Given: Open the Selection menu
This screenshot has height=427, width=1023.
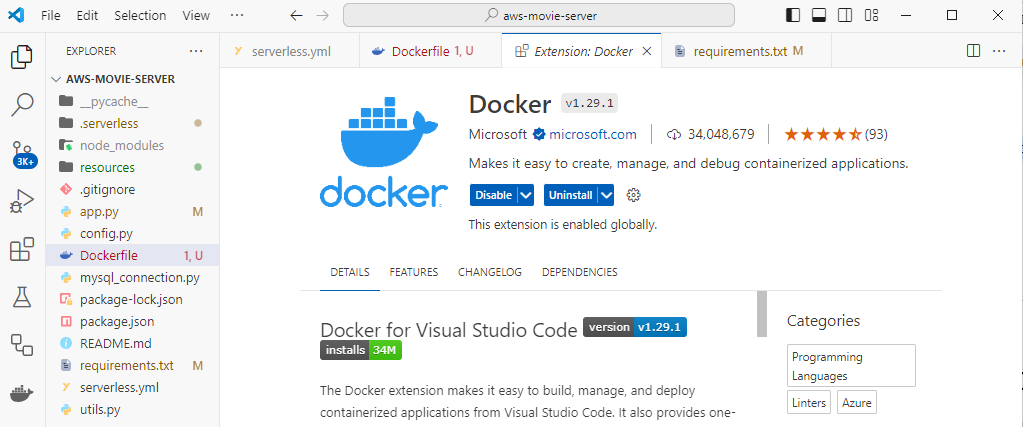Looking at the screenshot, I should (x=140, y=16).
